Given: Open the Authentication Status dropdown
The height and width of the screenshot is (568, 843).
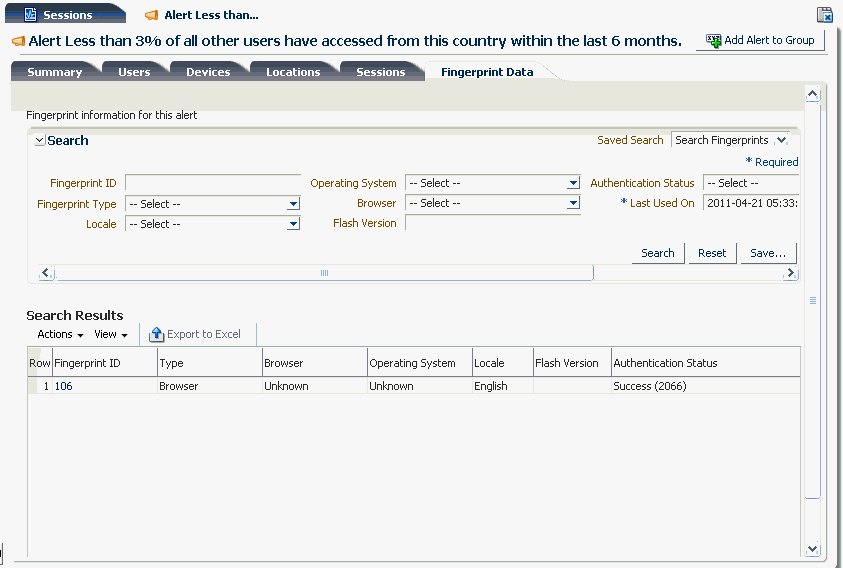Looking at the screenshot, I should (x=751, y=183).
